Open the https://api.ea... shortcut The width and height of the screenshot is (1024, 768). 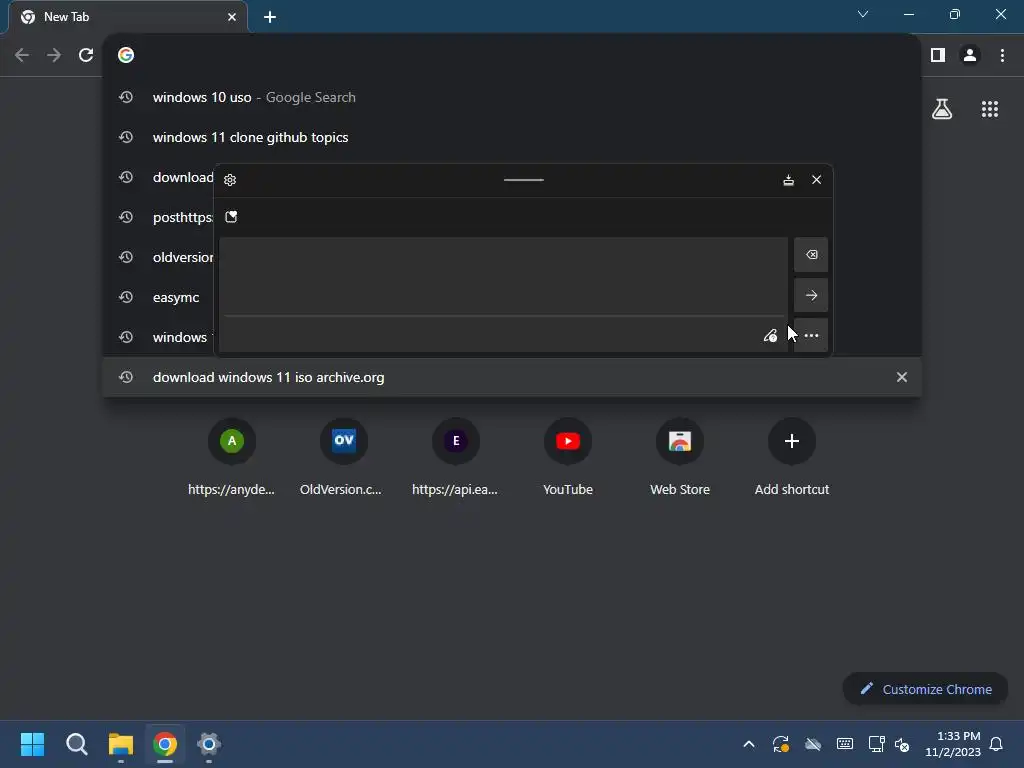tap(455, 457)
